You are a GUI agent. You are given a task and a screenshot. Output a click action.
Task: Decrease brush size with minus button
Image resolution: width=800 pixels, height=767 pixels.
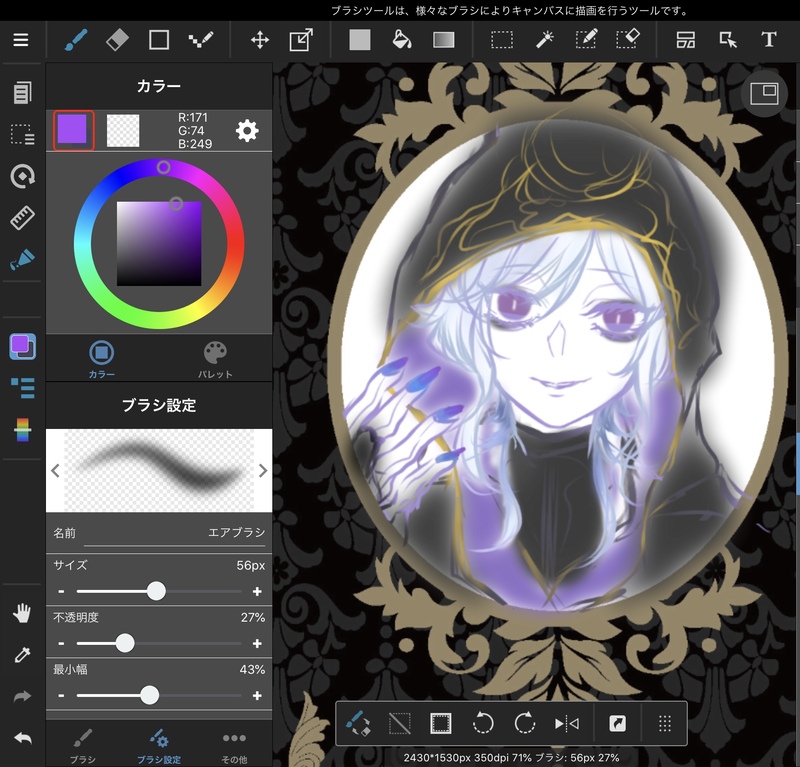pos(61,591)
